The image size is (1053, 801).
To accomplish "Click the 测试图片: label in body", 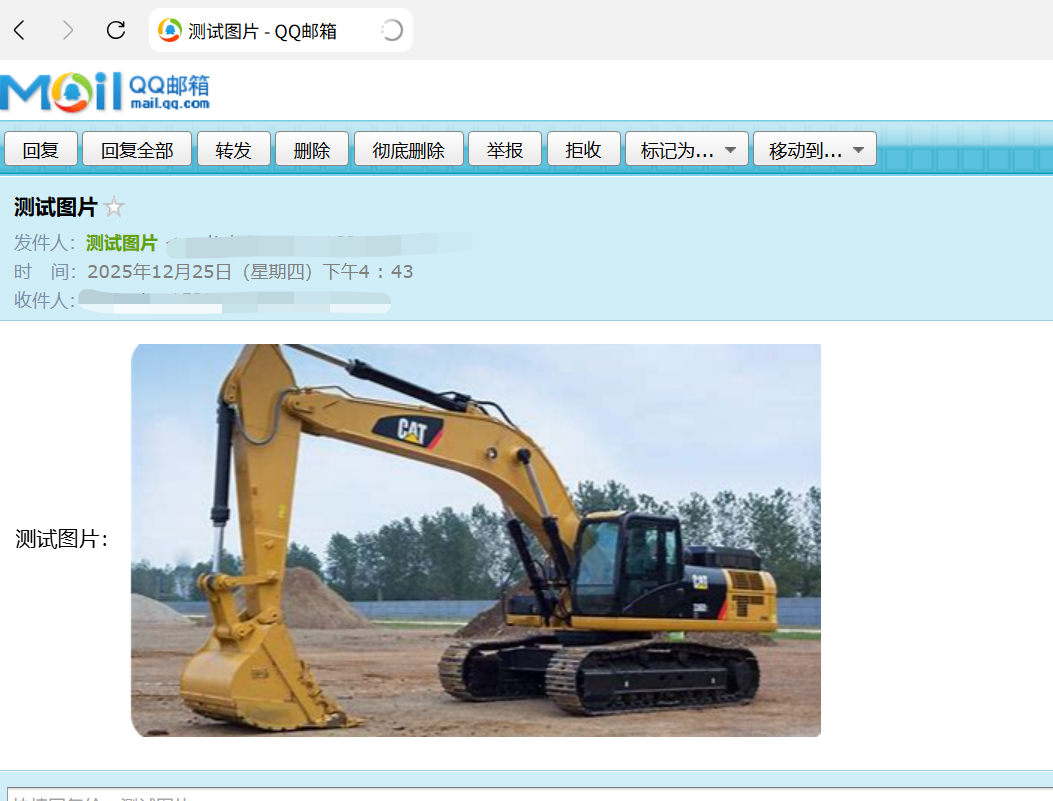I will pyautogui.click(x=61, y=538).
